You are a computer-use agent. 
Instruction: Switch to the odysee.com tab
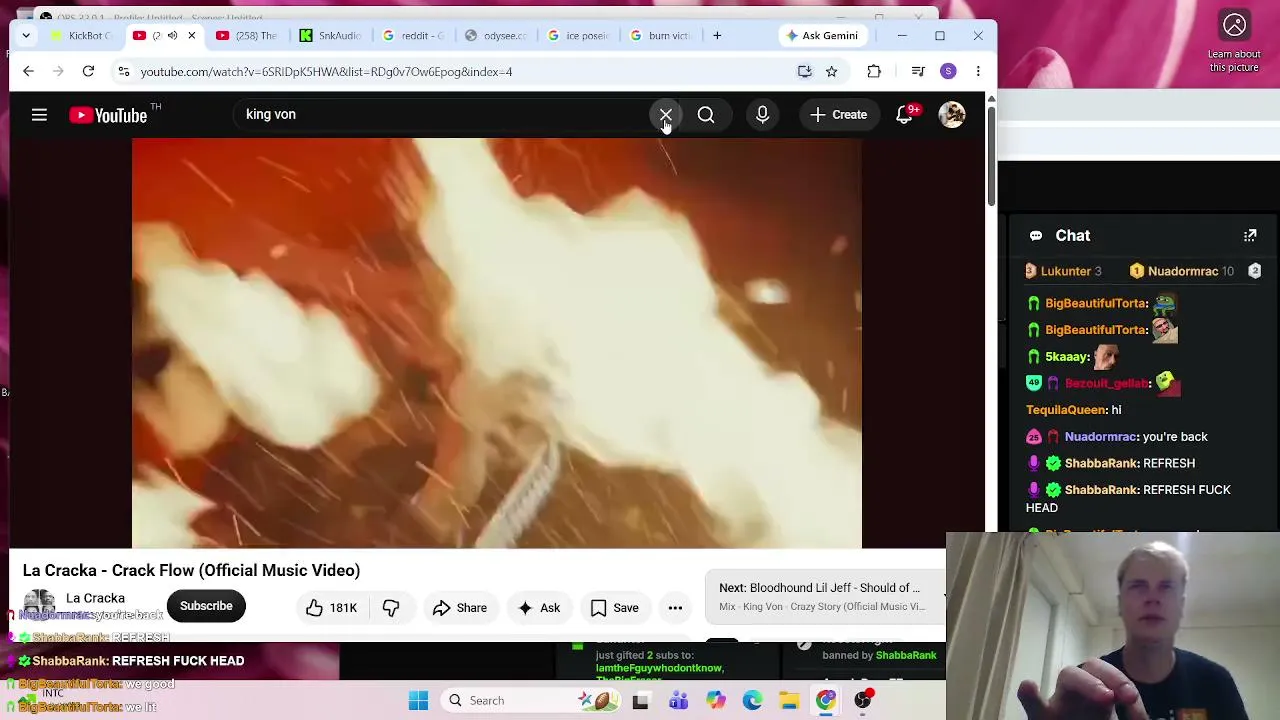(496, 36)
